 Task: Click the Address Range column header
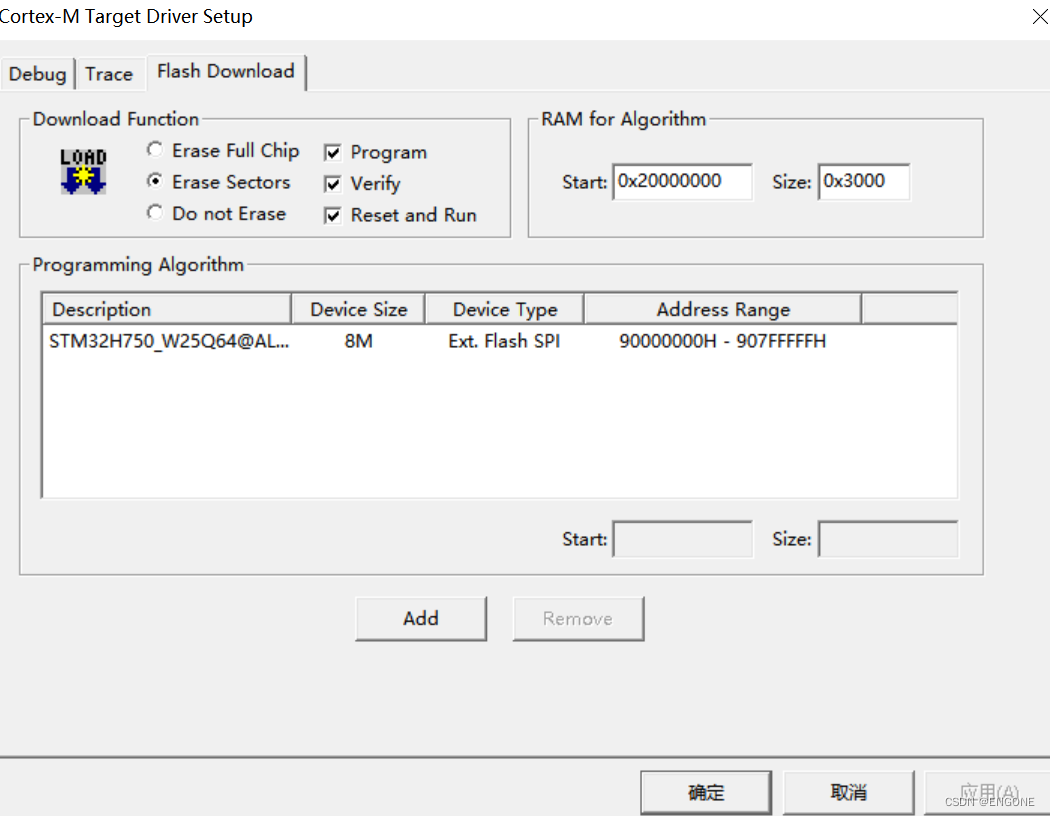(x=723, y=309)
